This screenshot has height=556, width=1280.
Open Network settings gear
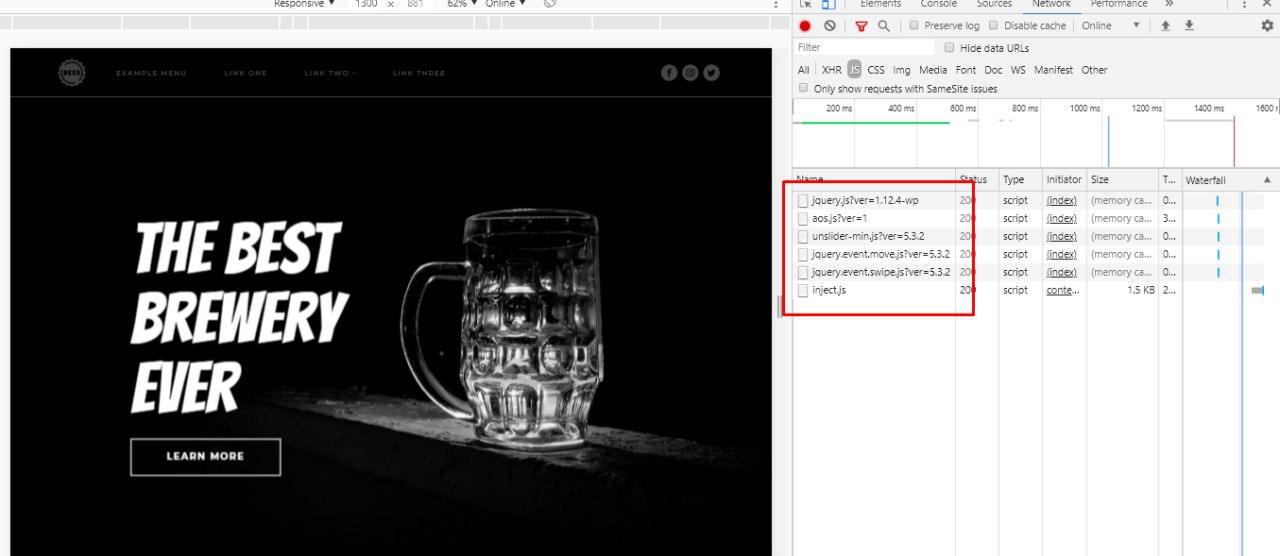[1267, 26]
